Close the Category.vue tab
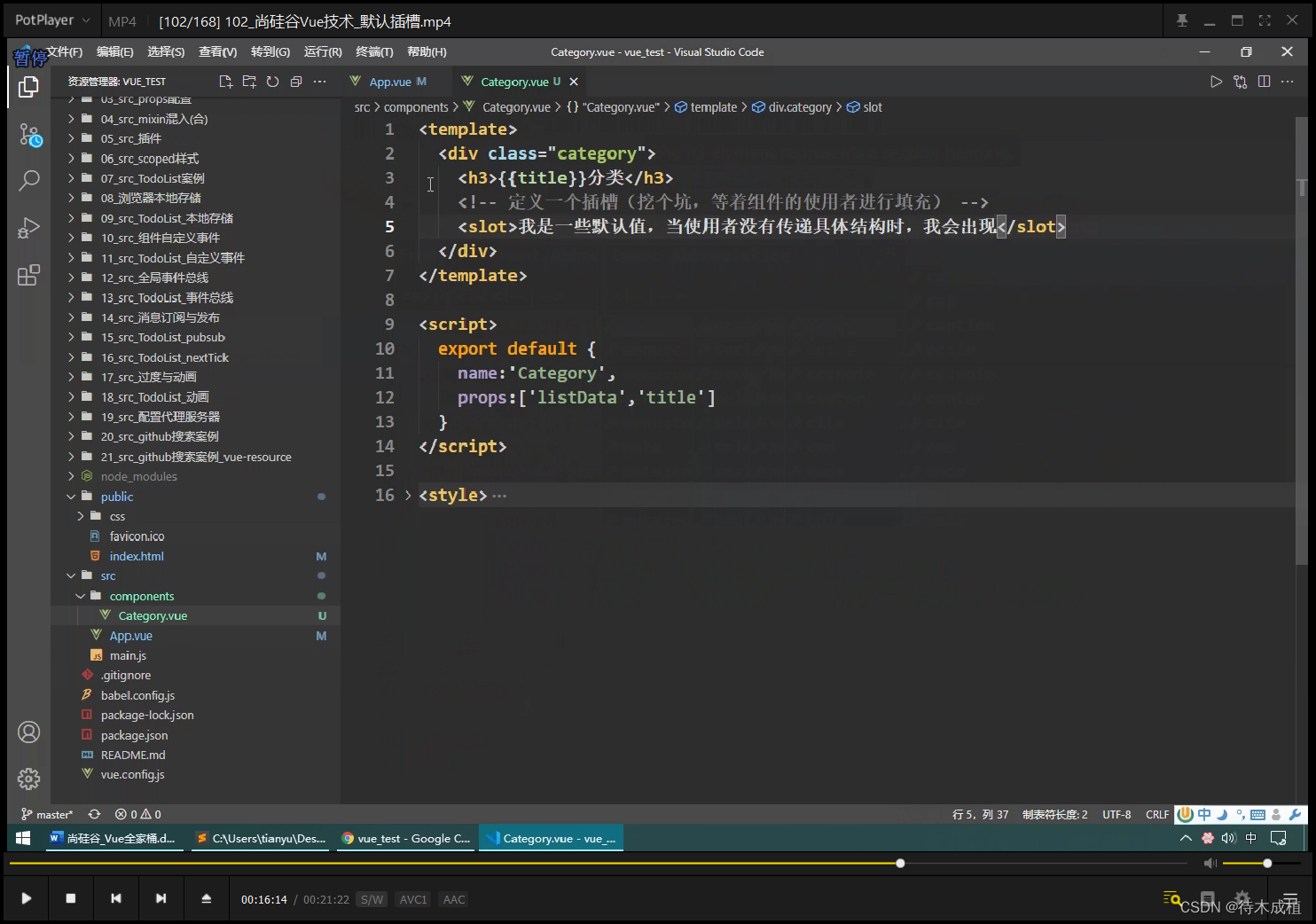This screenshot has height=924, width=1316. [x=574, y=82]
